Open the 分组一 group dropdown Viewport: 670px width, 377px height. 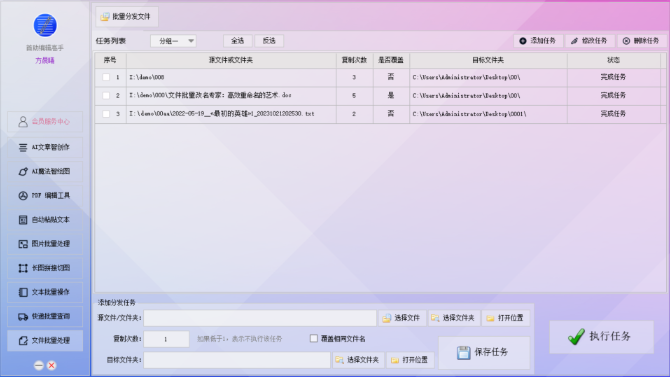point(173,41)
